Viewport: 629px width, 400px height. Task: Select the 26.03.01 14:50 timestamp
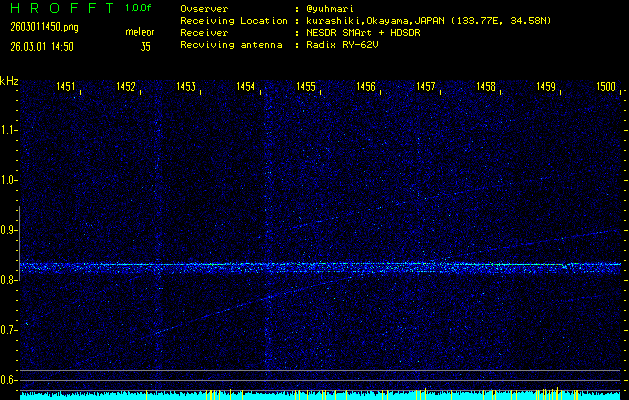(42, 47)
